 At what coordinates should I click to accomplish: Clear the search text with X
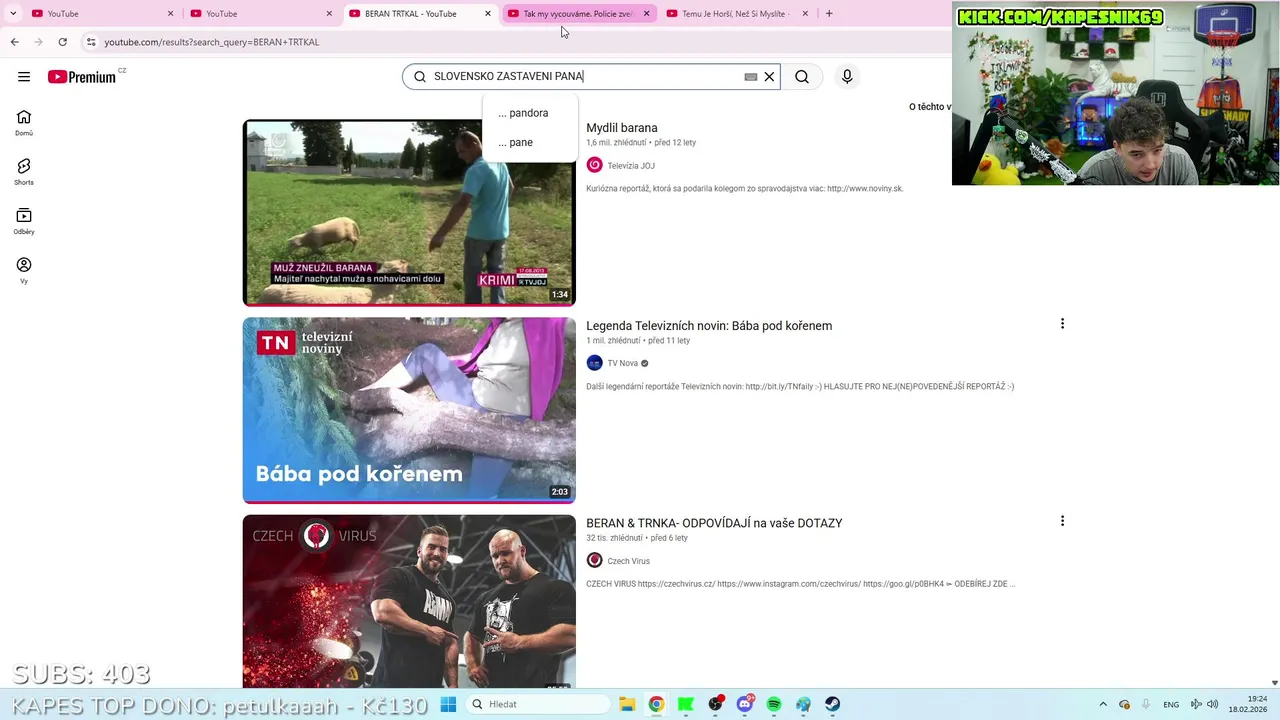[x=769, y=76]
